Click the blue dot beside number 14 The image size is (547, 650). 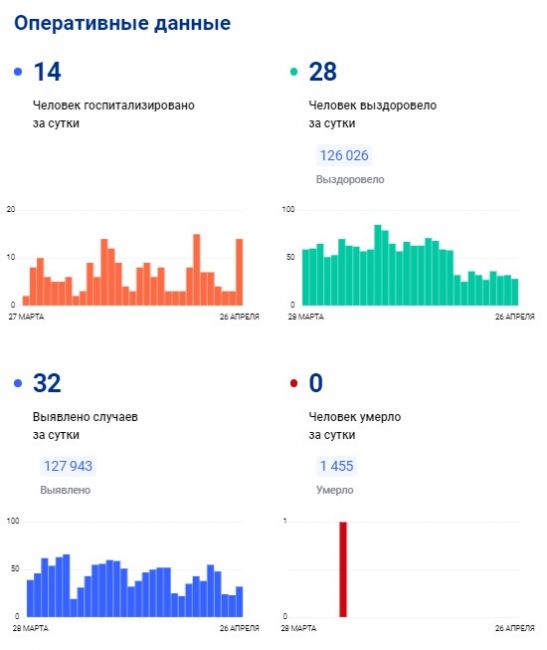18,72
